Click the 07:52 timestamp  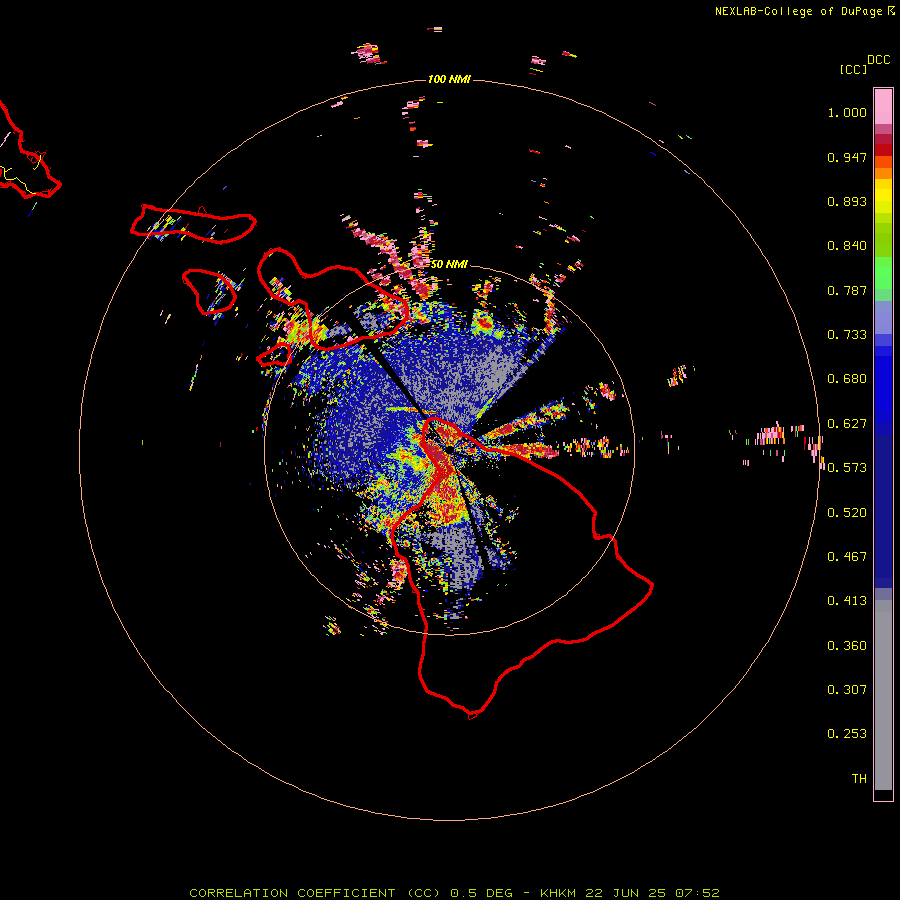[x=697, y=893]
